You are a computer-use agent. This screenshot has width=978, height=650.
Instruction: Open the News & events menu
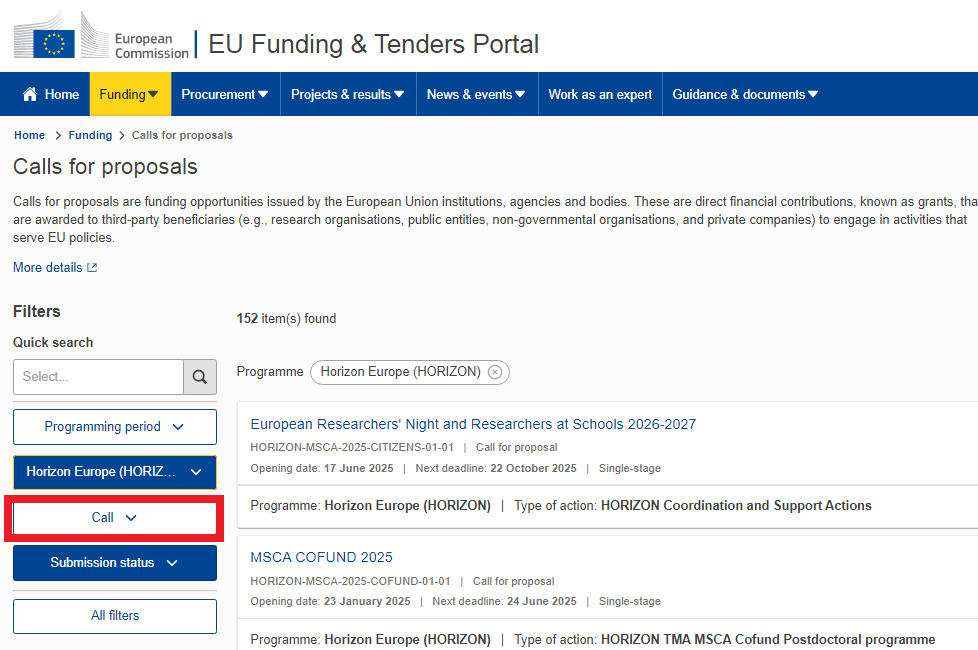click(476, 94)
